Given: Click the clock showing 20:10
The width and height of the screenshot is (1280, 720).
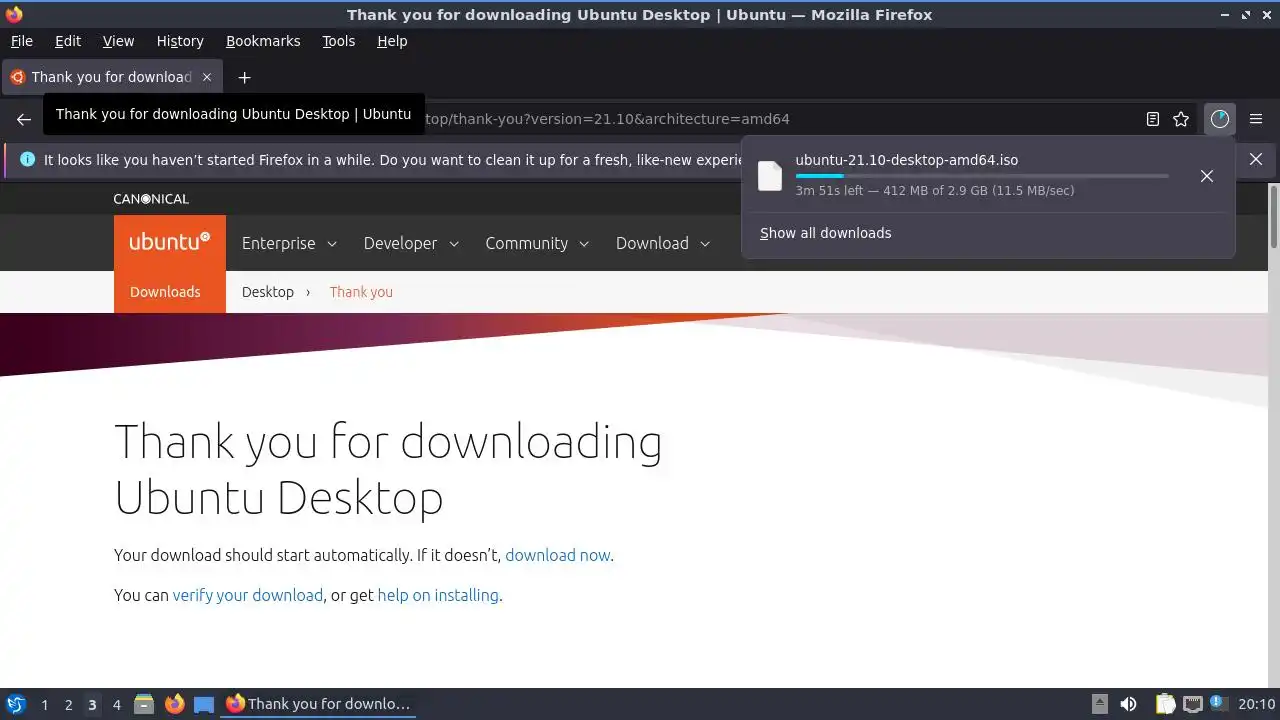Looking at the screenshot, I should [1256, 704].
